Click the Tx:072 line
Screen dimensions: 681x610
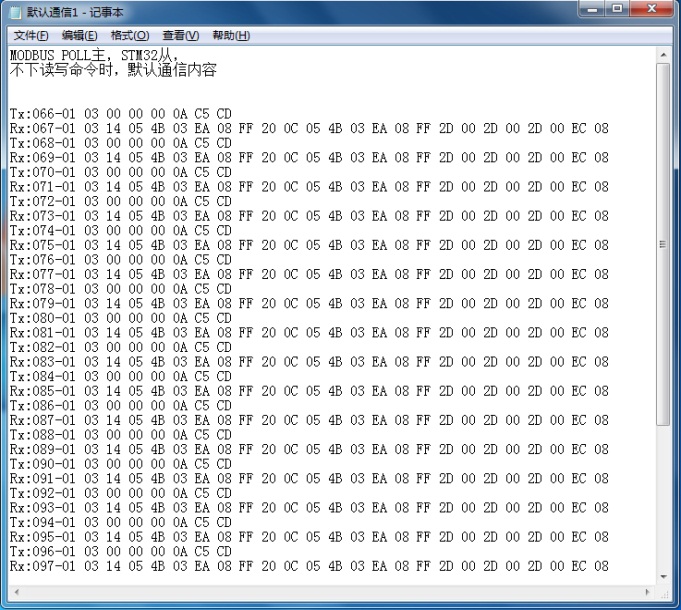click(121, 201)
